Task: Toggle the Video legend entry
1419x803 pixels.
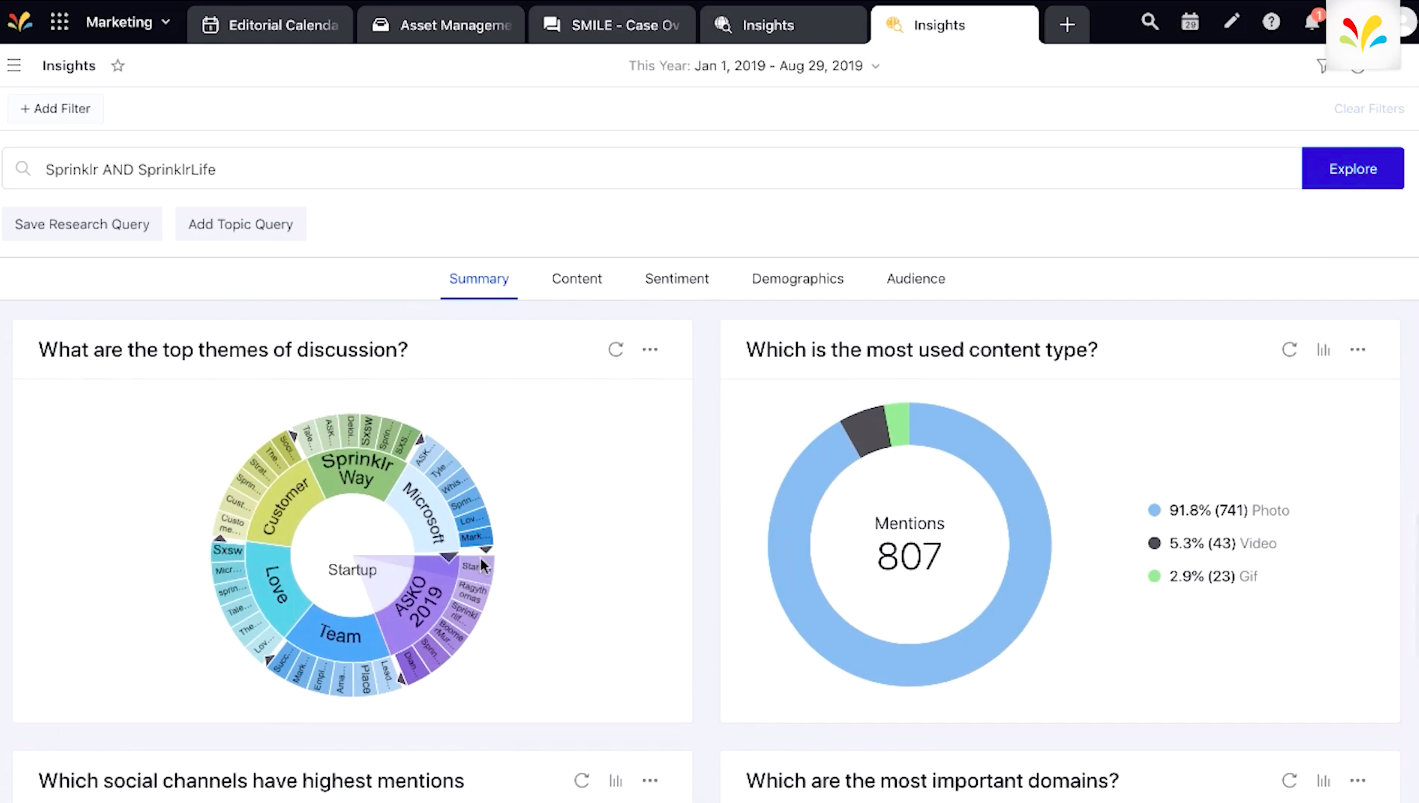Action: 1213,543
